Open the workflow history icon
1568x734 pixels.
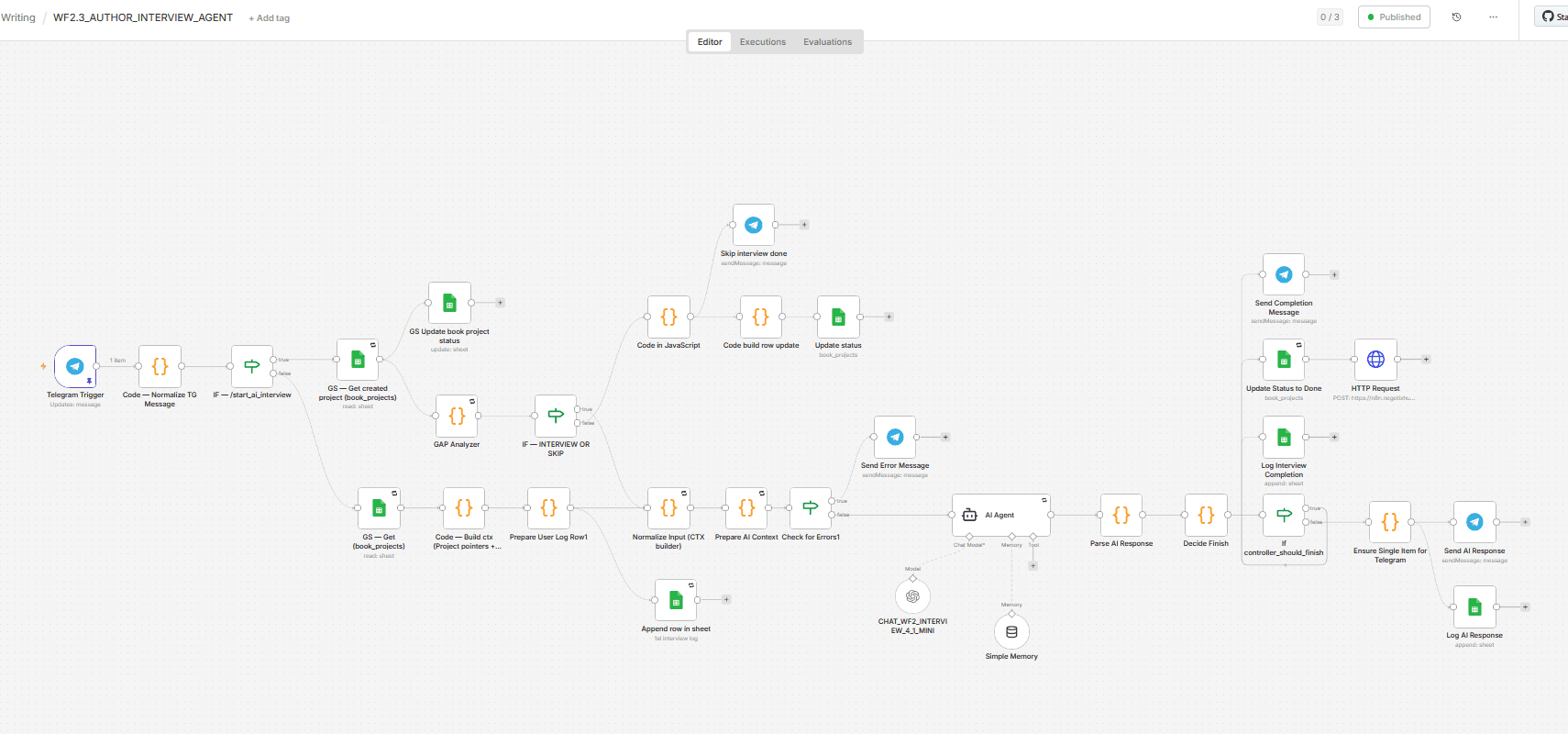click(x=1456, y=17)
